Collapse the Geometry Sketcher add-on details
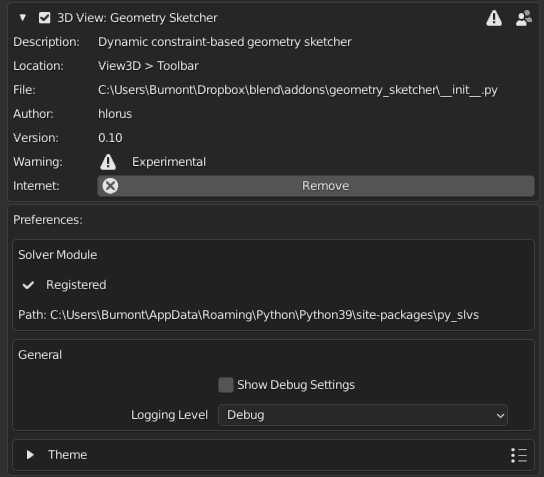 tap(23, 17)
